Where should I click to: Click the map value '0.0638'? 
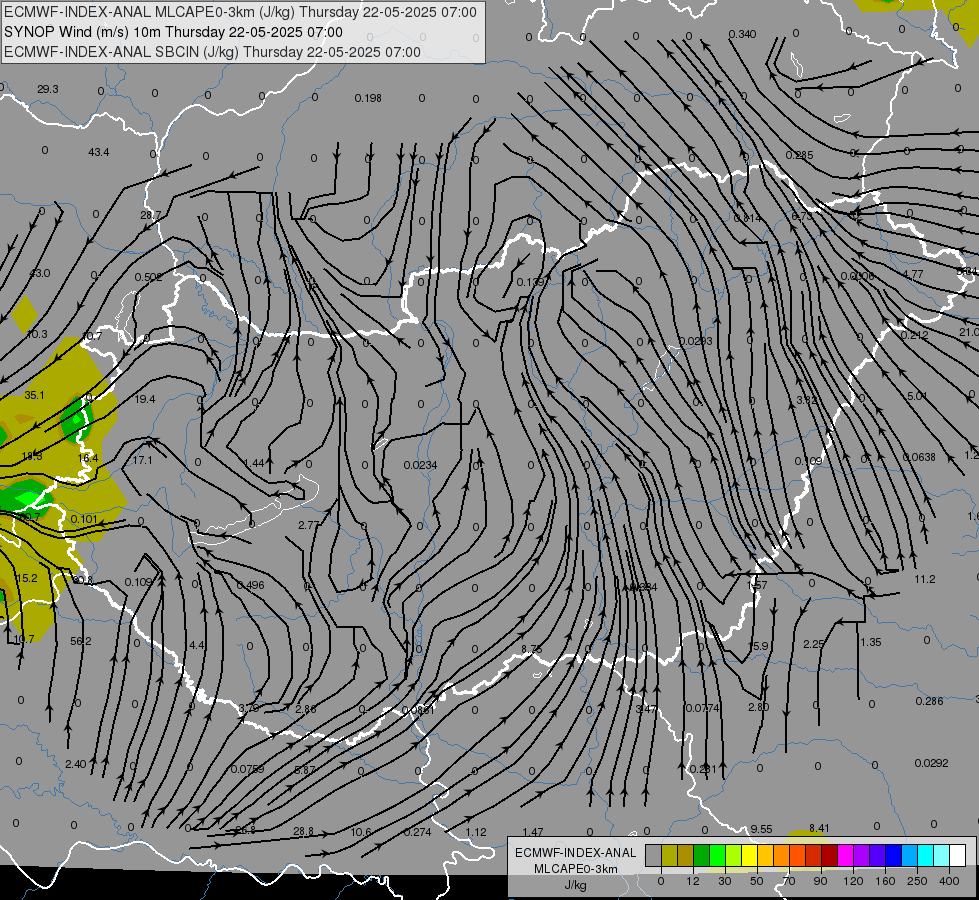pos(919,457)
